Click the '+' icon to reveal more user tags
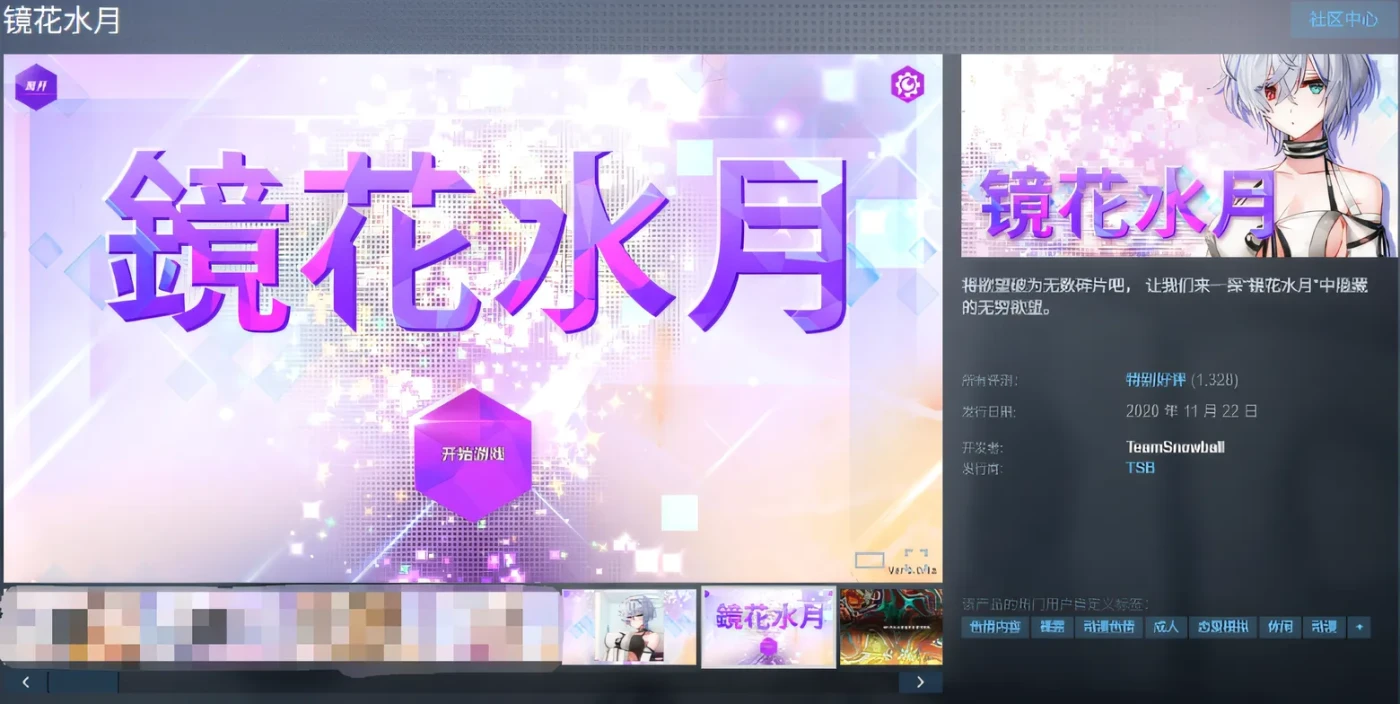Viewport: 1400px width, 704px height. (x=1360, y=627)
